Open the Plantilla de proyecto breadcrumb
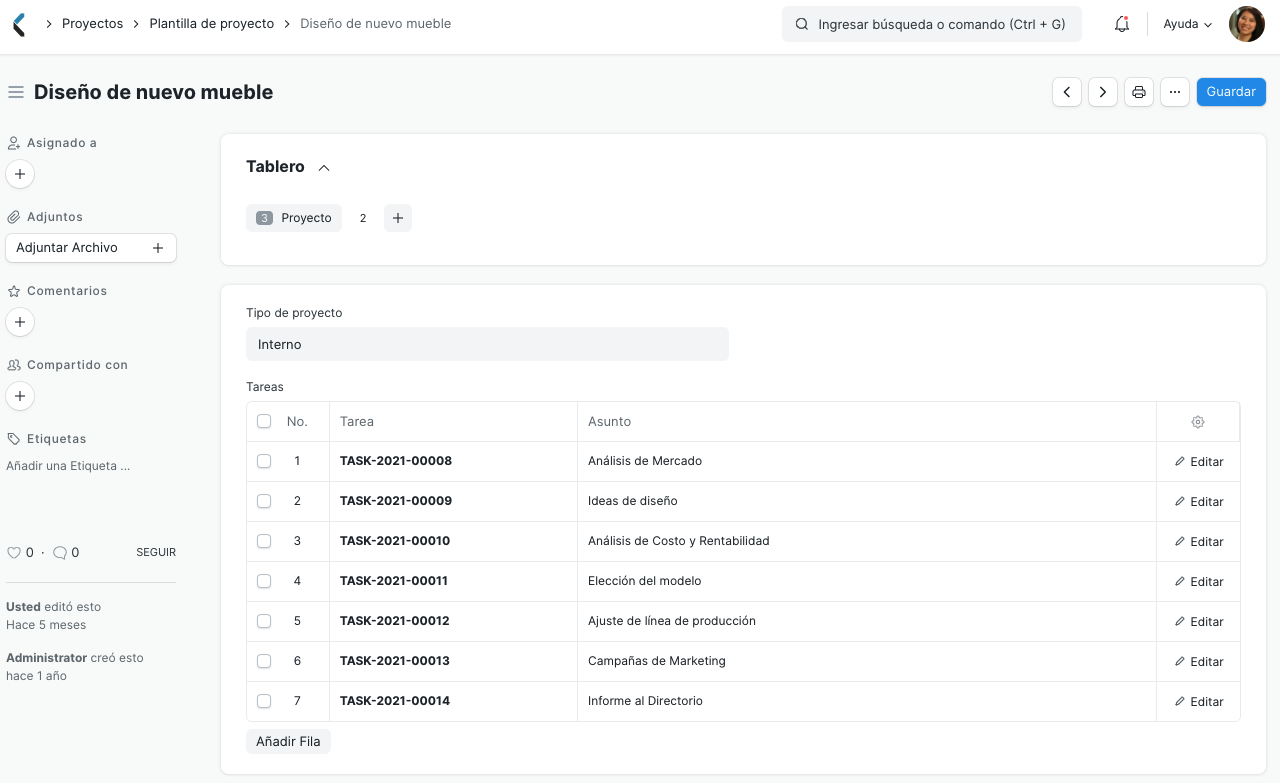The height and width of the screenshot is (783, 1280). click(211, 23)
